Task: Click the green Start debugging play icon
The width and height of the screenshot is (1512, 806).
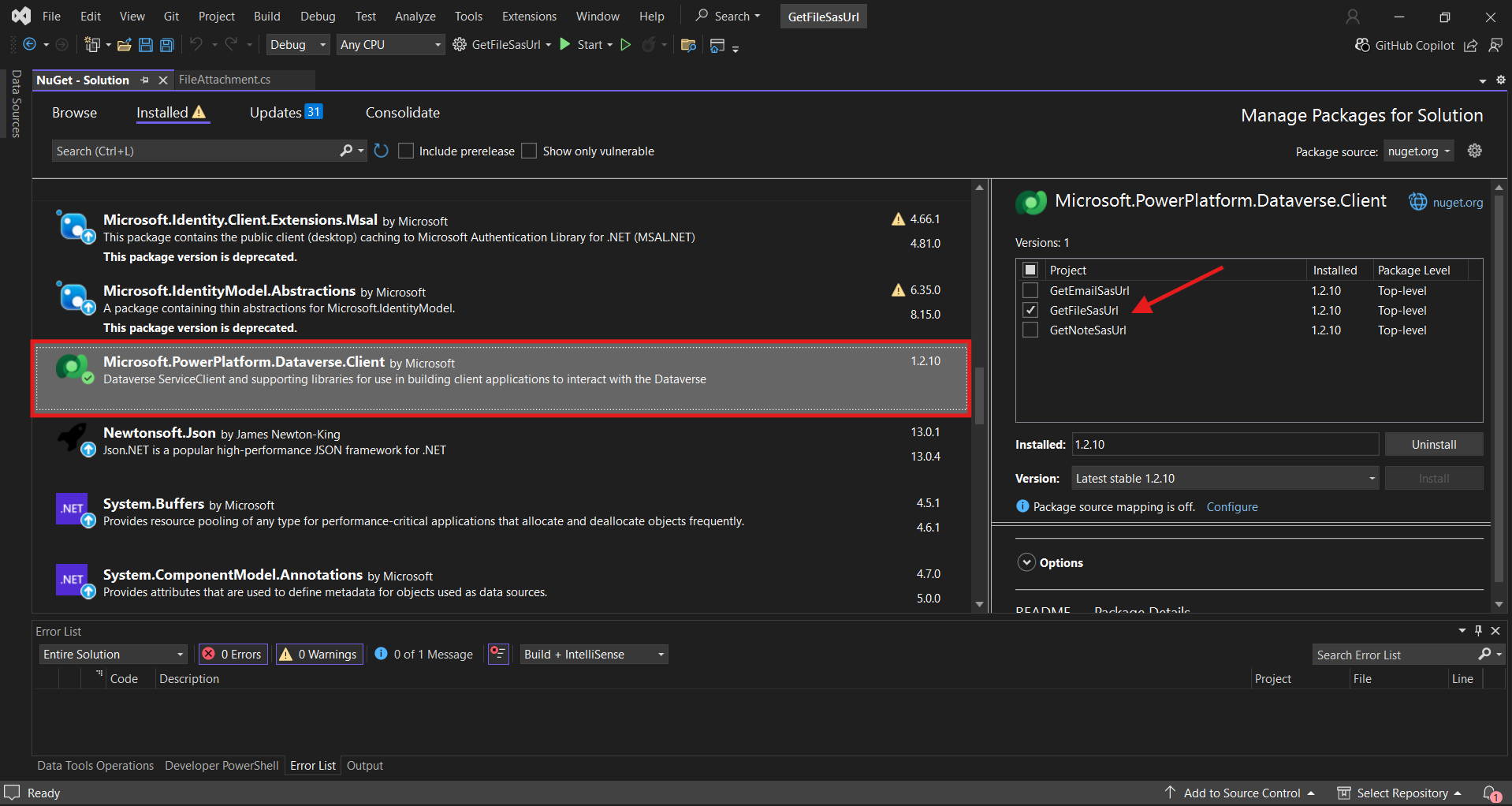Action: (x=565, y=45)
